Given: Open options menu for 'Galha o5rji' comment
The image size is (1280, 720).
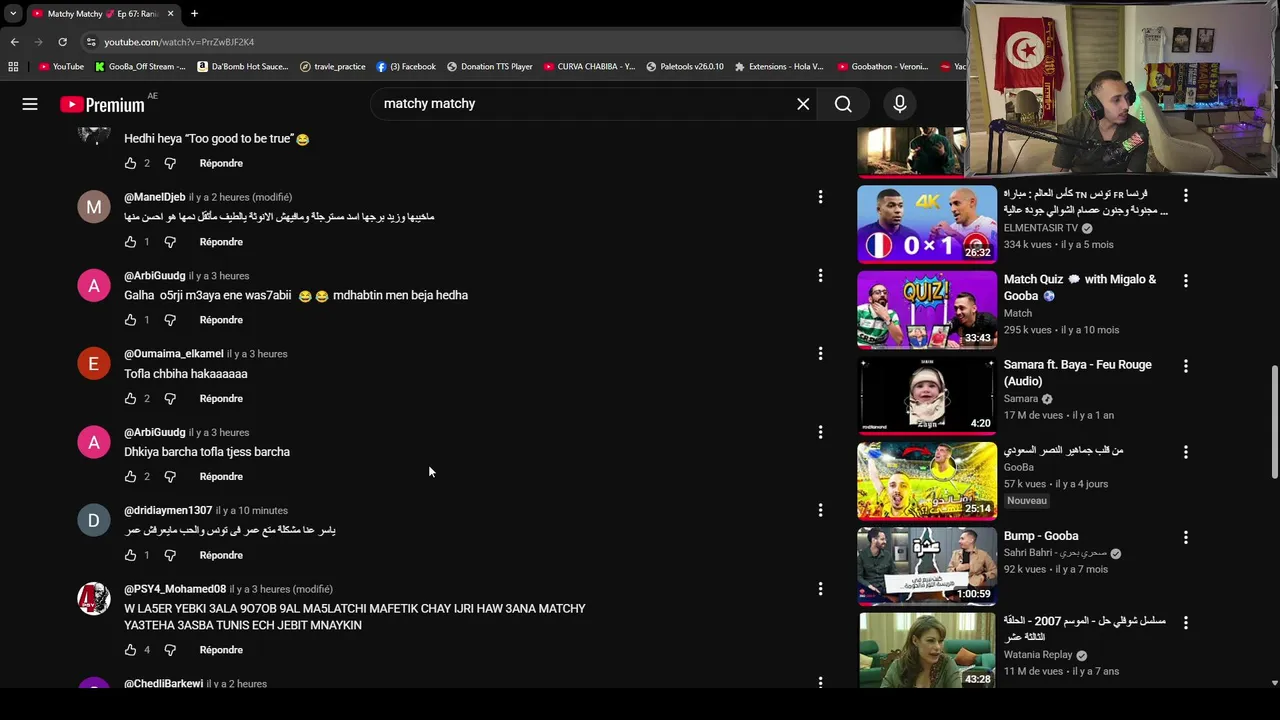Looking at the screenshot, I should pyautogui.click(x=820, y=275).
